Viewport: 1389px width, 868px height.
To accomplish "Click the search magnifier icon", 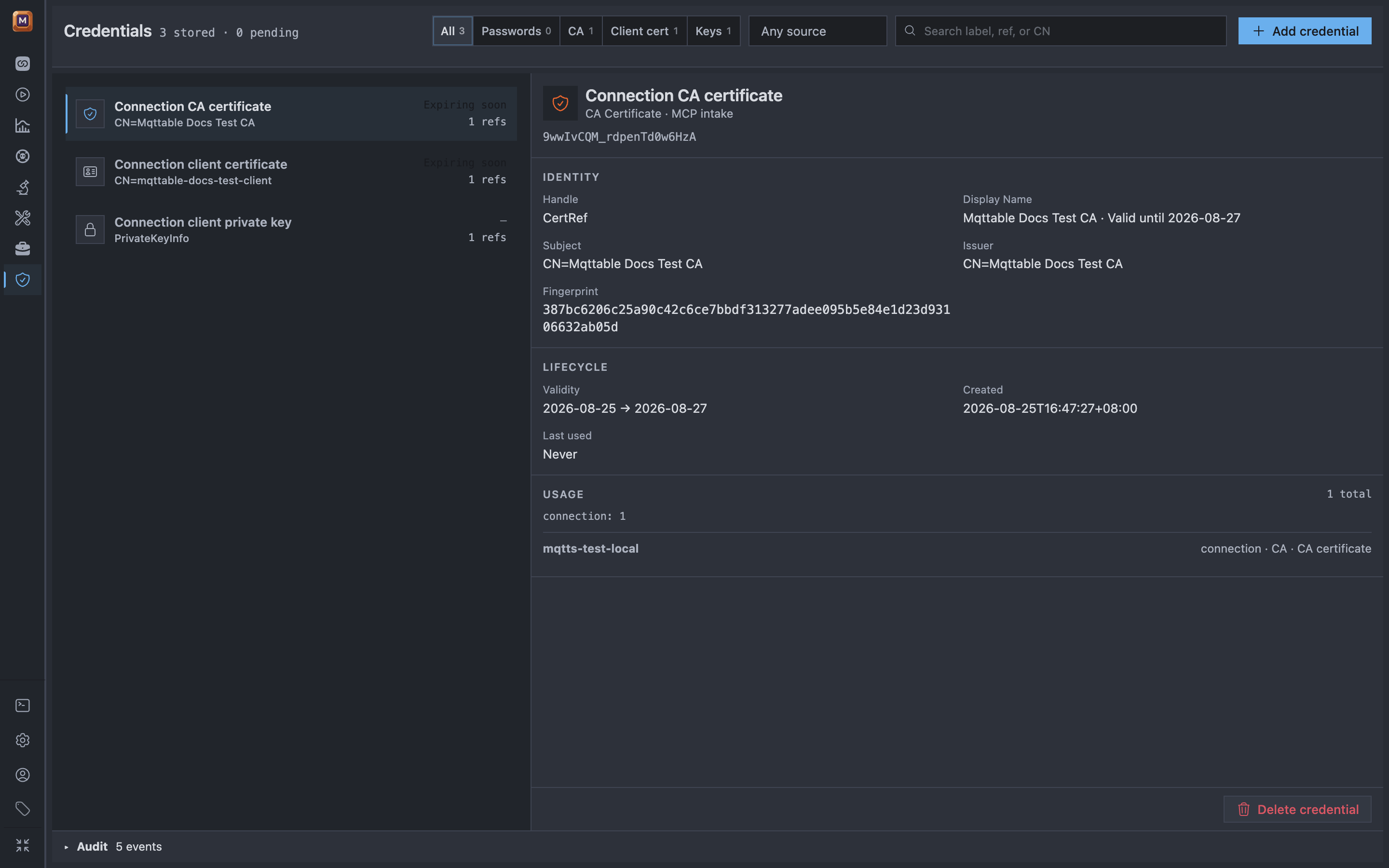I will click(910, 30).
